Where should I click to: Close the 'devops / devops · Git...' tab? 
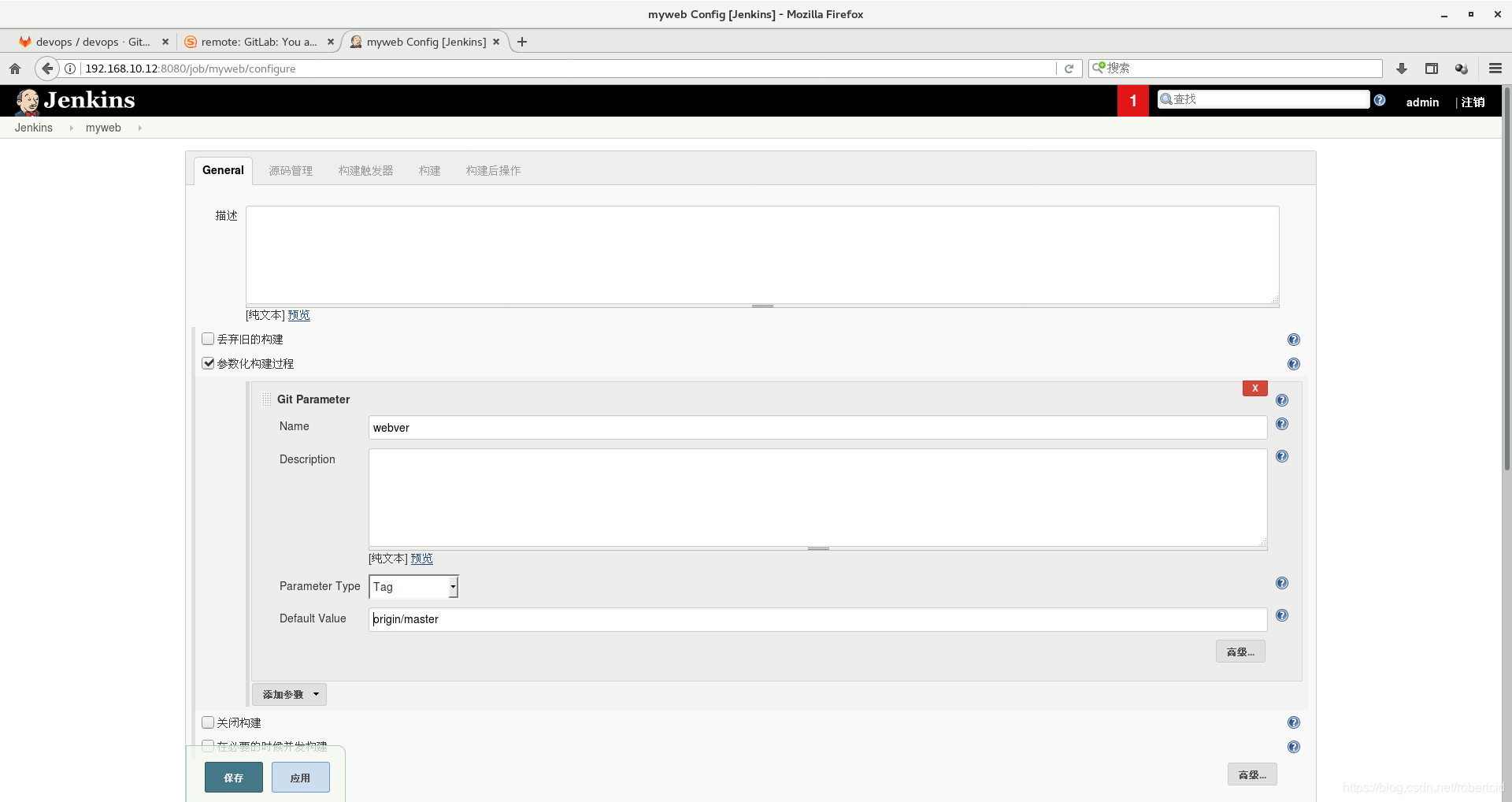(165, 42)
